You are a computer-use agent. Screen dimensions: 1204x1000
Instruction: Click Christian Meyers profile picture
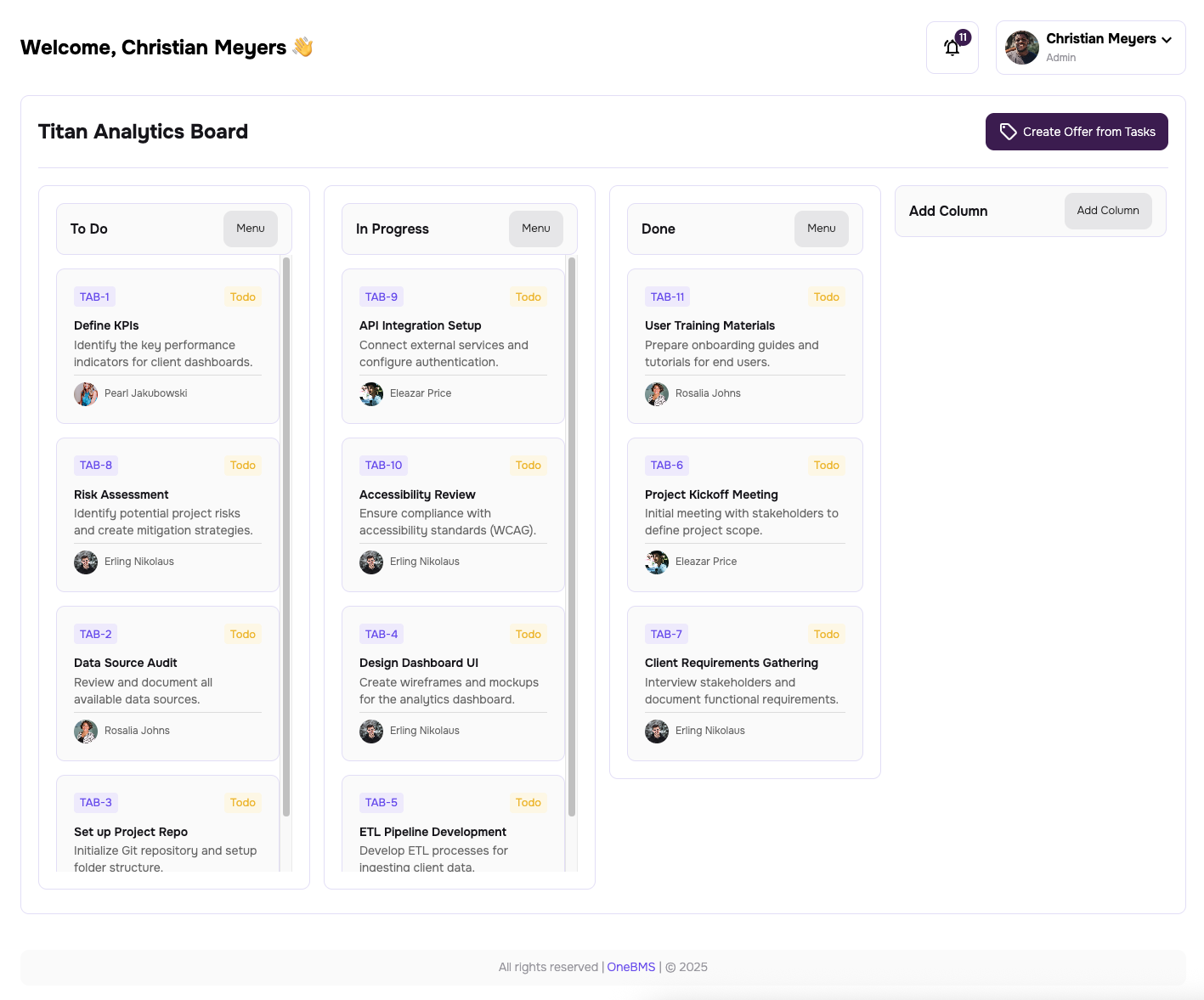[1021, 48]
